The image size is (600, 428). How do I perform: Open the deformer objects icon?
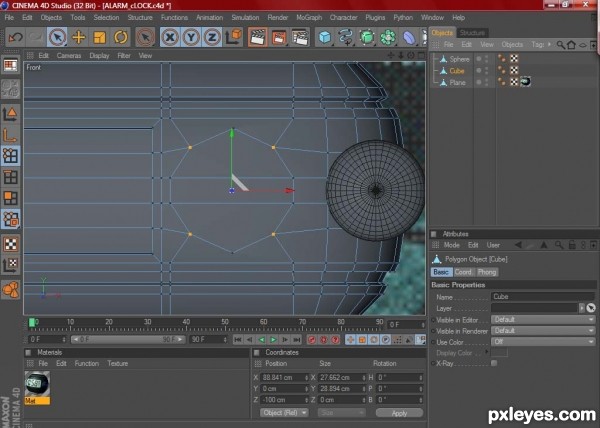(409, 37)
